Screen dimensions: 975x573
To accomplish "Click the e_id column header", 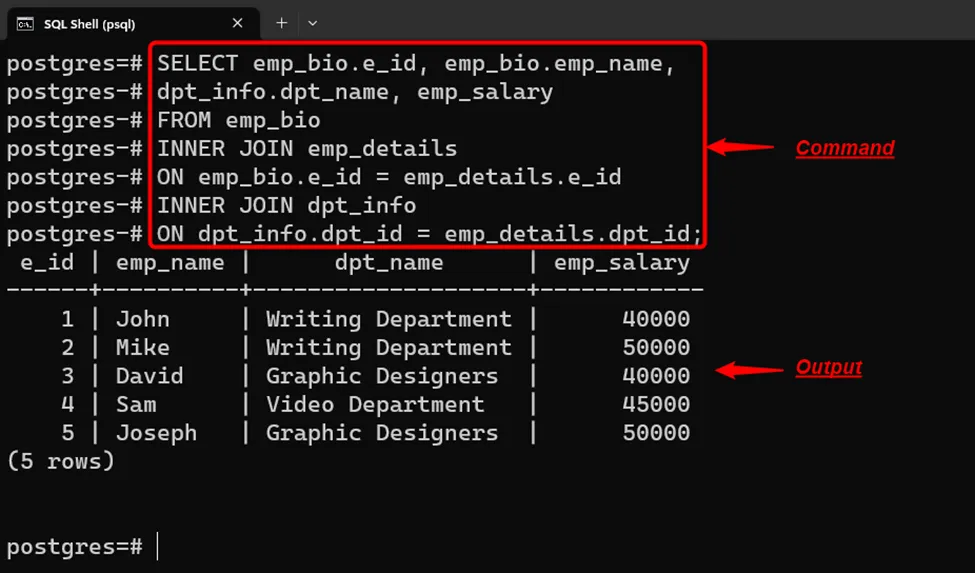I will pyautogui.click(x=47, y=263).
